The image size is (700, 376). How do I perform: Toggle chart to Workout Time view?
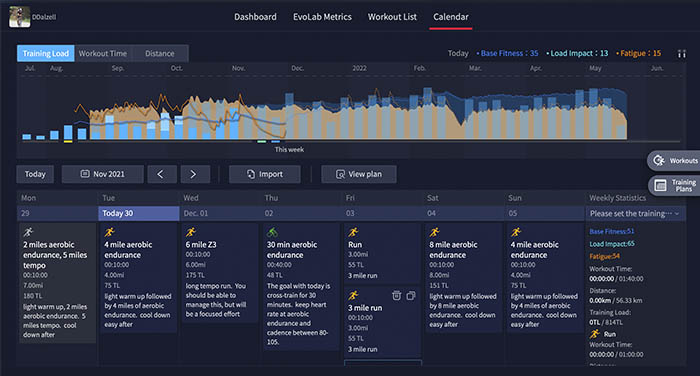tap(103, 53)
